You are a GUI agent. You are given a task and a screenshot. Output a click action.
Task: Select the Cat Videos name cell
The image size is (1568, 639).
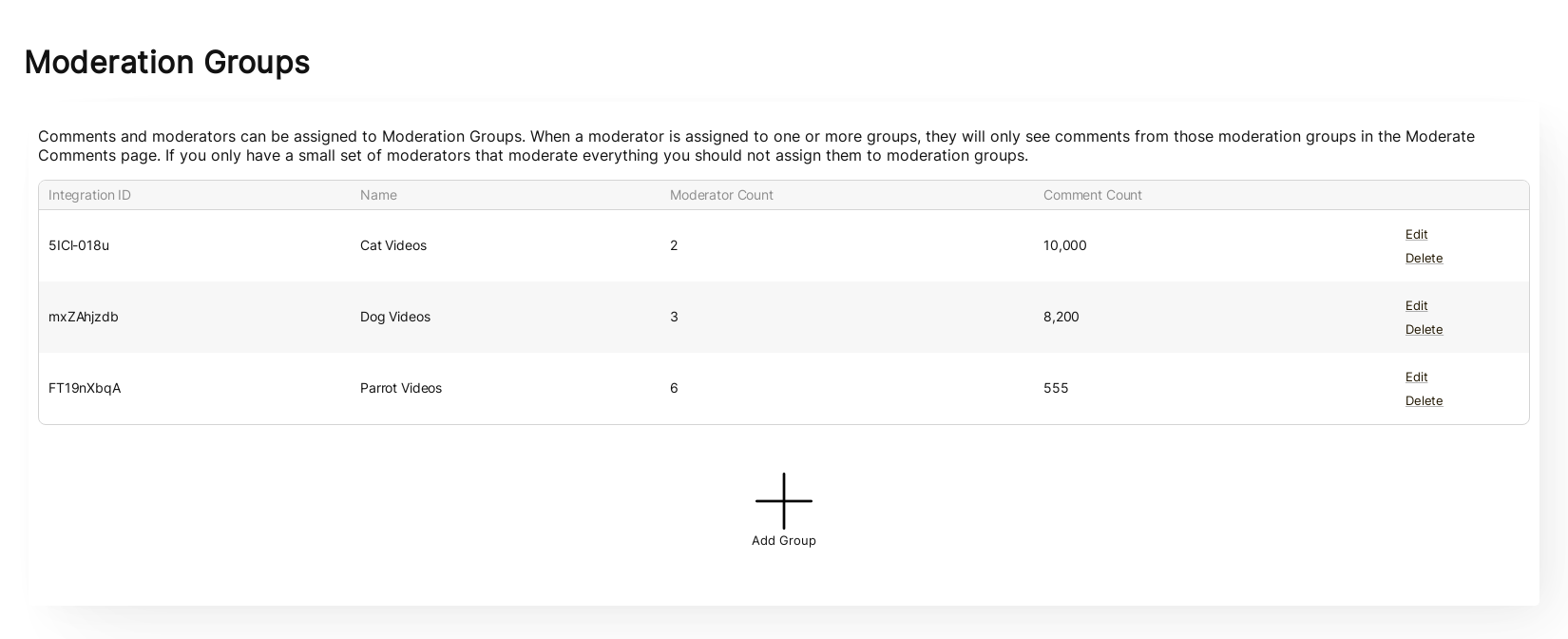[393, 245]
